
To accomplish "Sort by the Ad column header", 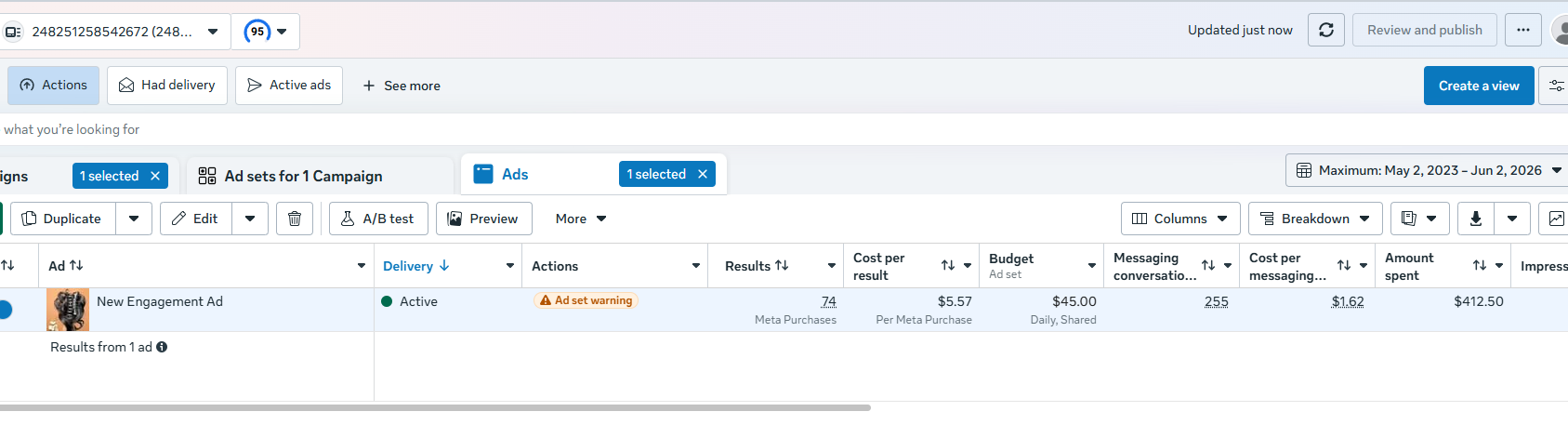I will tap(66, 266).
